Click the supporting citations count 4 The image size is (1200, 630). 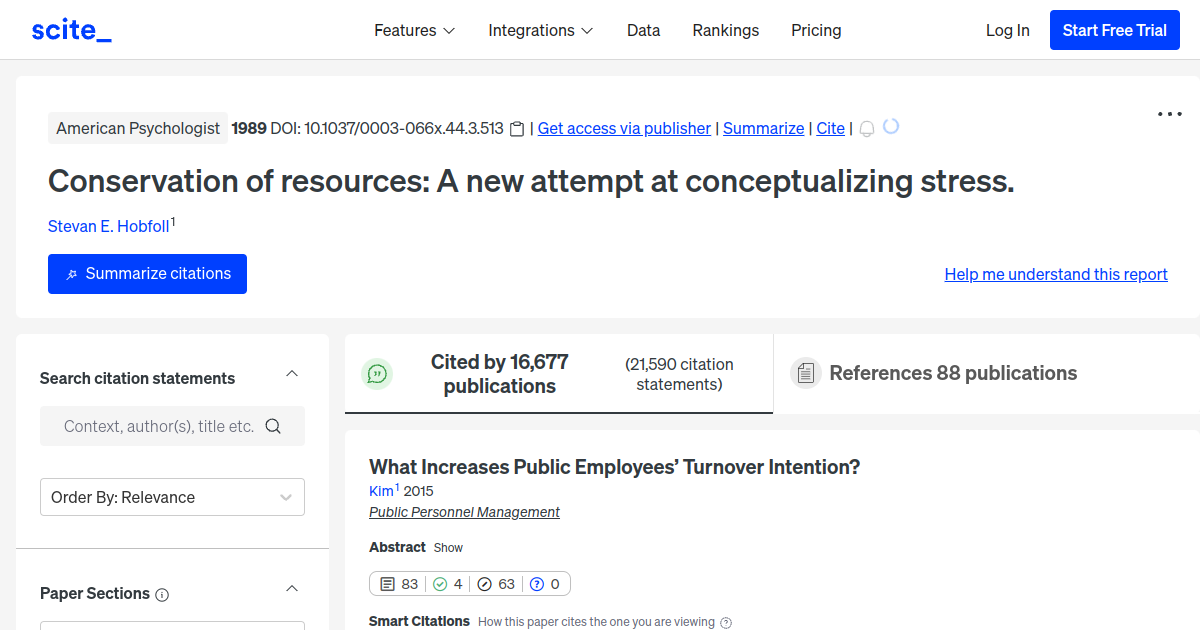coord(448,584)
